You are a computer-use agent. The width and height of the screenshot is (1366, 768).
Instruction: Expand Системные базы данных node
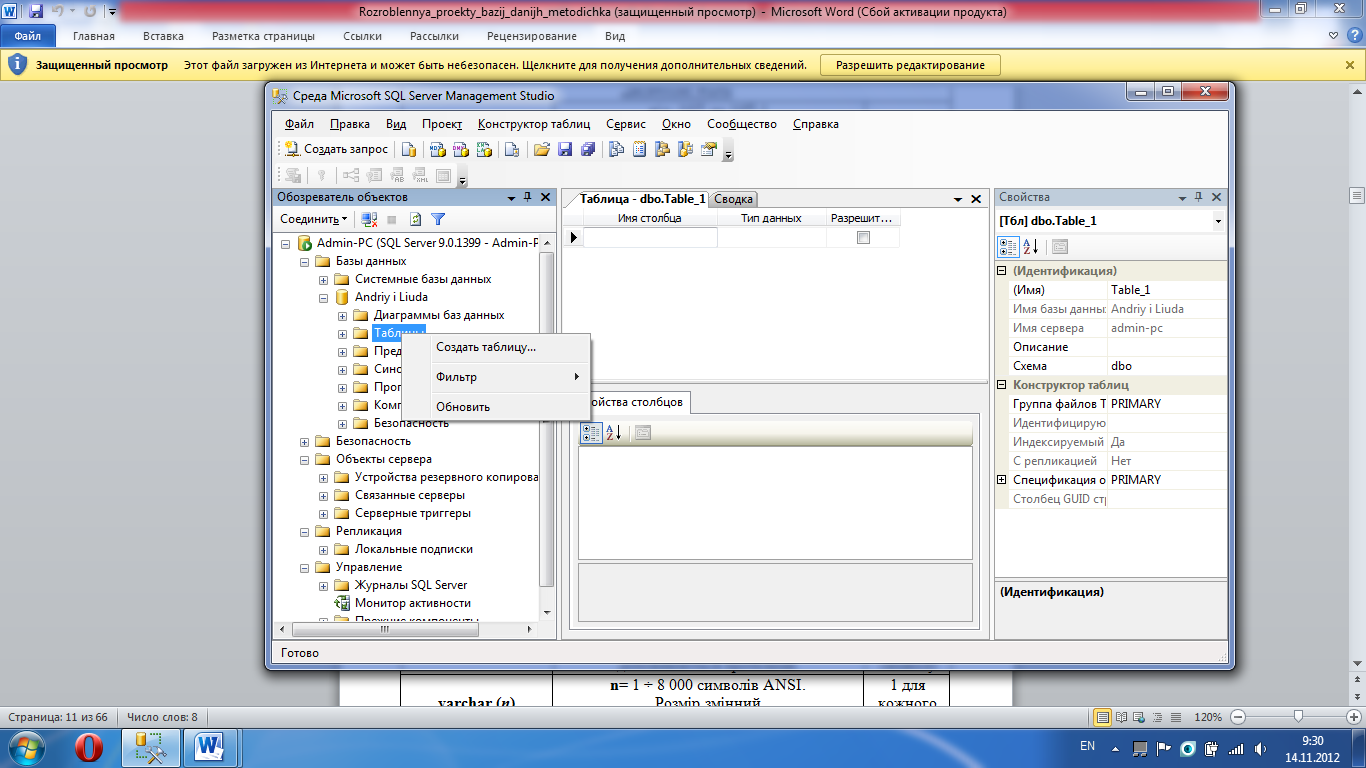[x=324, y=279]
